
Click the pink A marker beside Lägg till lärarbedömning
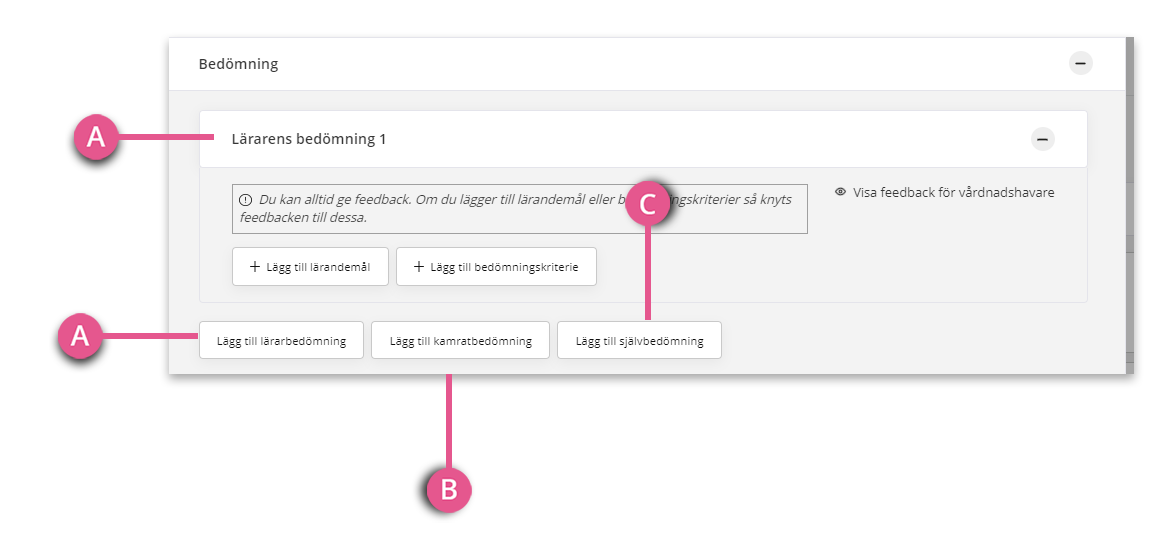pos(79,336)
